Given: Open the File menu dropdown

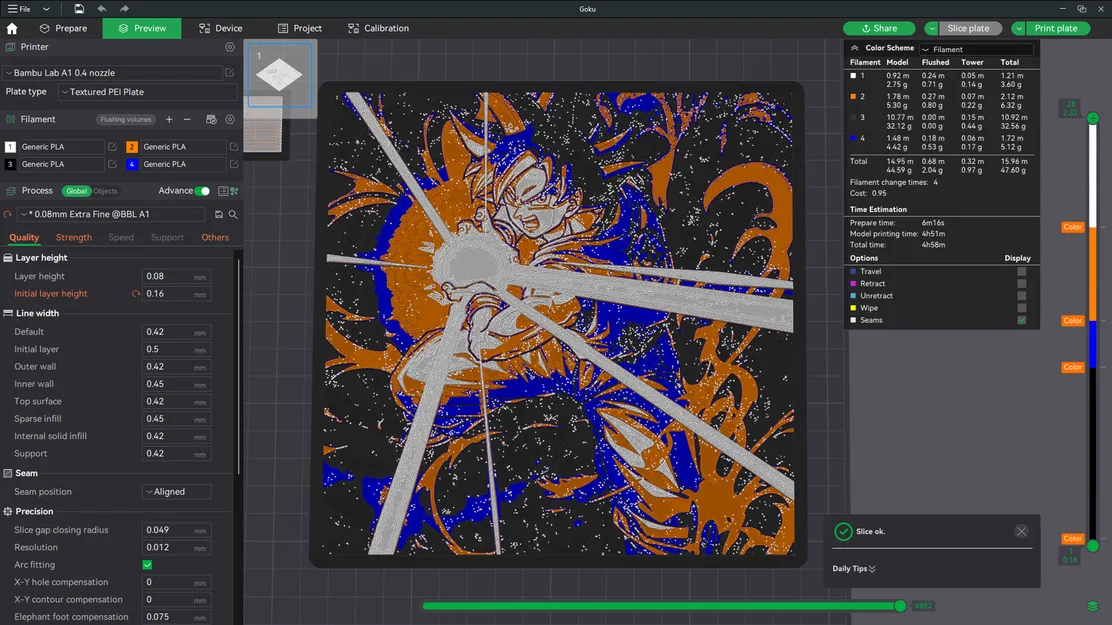Looking at the screenshot, I should point(46,9).
